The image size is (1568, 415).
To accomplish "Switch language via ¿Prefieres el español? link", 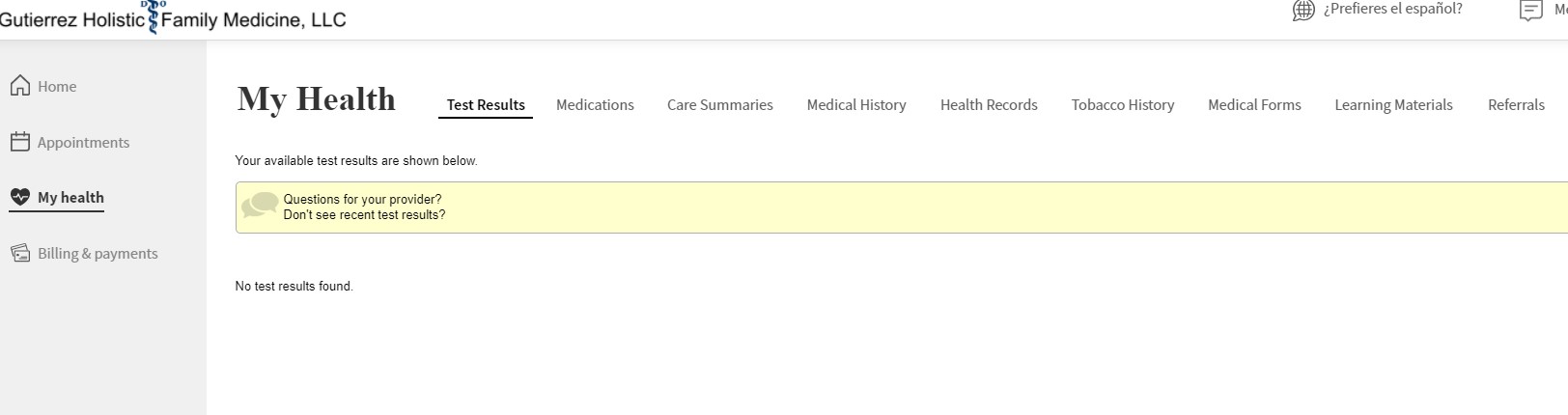I will (x=1392, y=9).
